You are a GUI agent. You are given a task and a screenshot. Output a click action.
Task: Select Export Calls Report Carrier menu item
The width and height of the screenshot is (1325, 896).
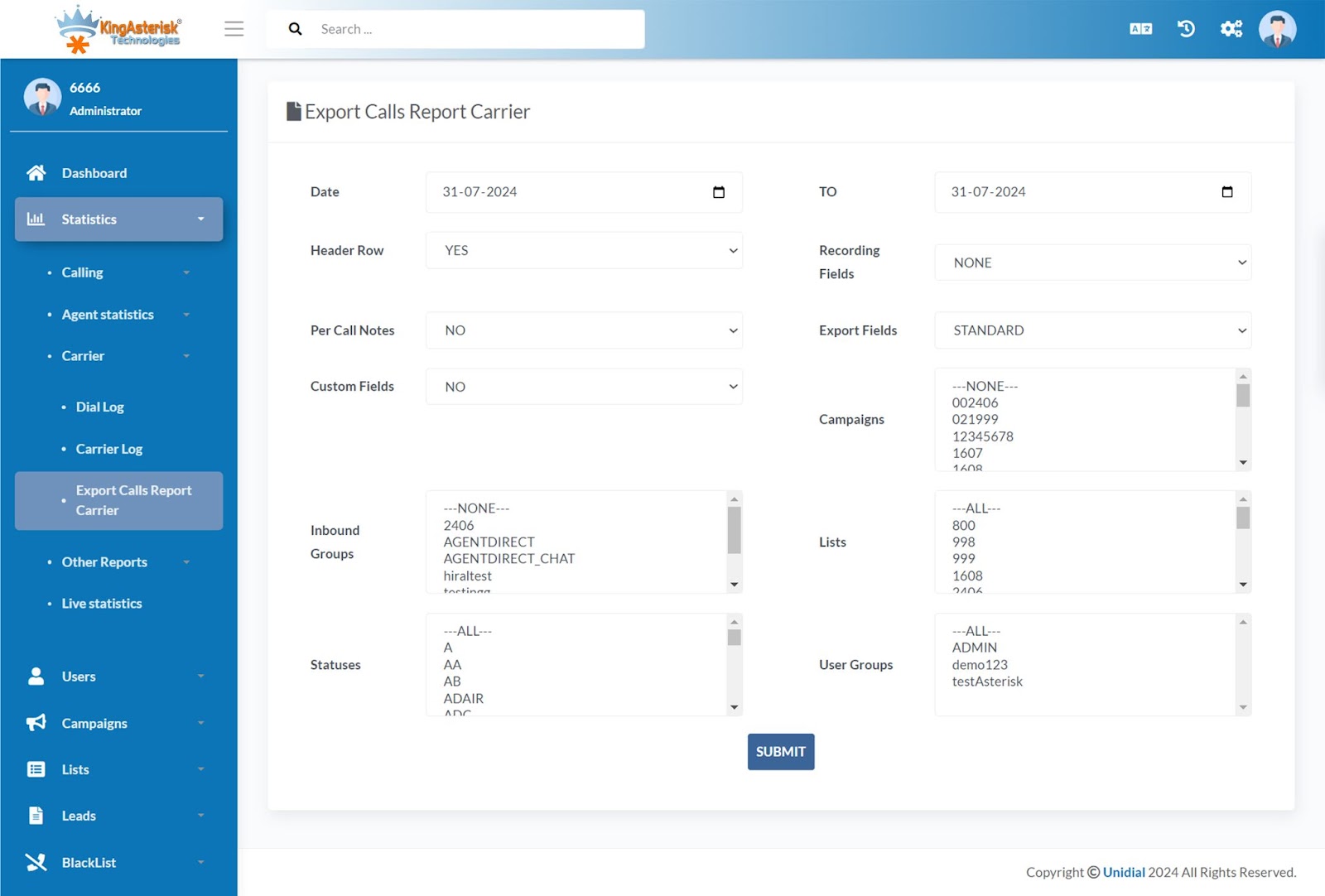coord(118,501)
